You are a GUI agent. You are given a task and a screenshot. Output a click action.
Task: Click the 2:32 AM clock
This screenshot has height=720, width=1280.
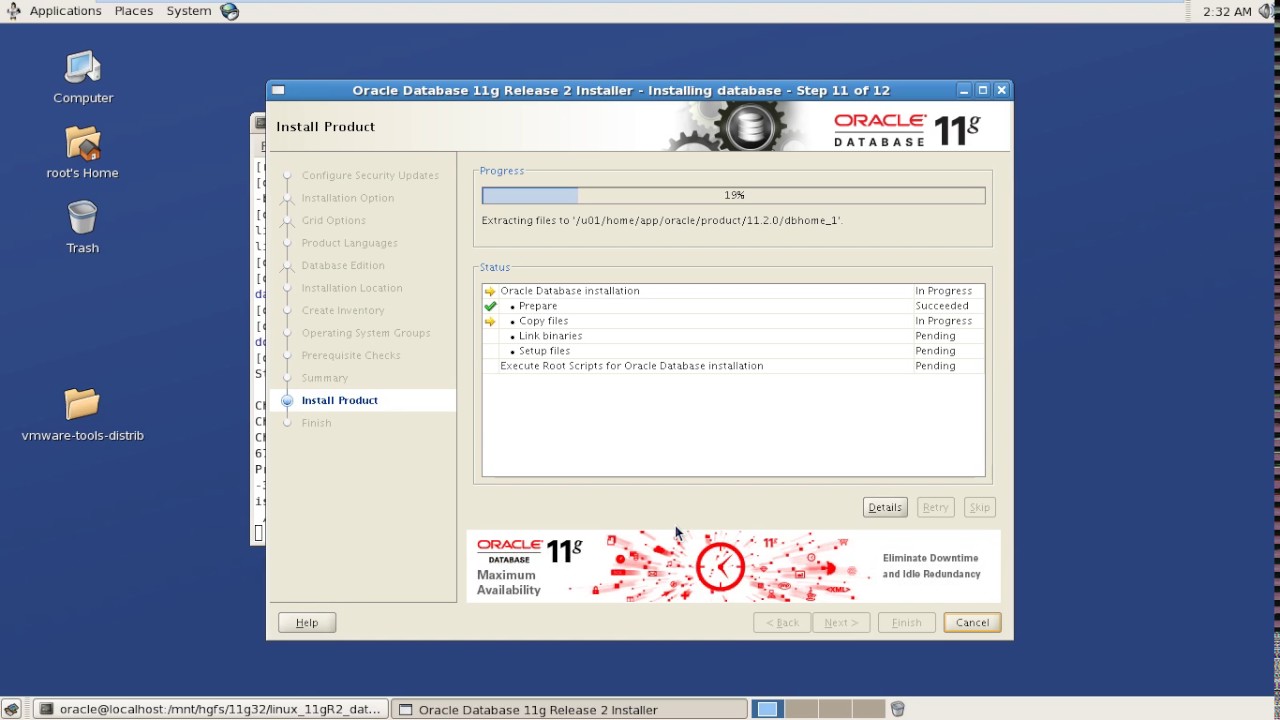click(x=1227, y=11)
